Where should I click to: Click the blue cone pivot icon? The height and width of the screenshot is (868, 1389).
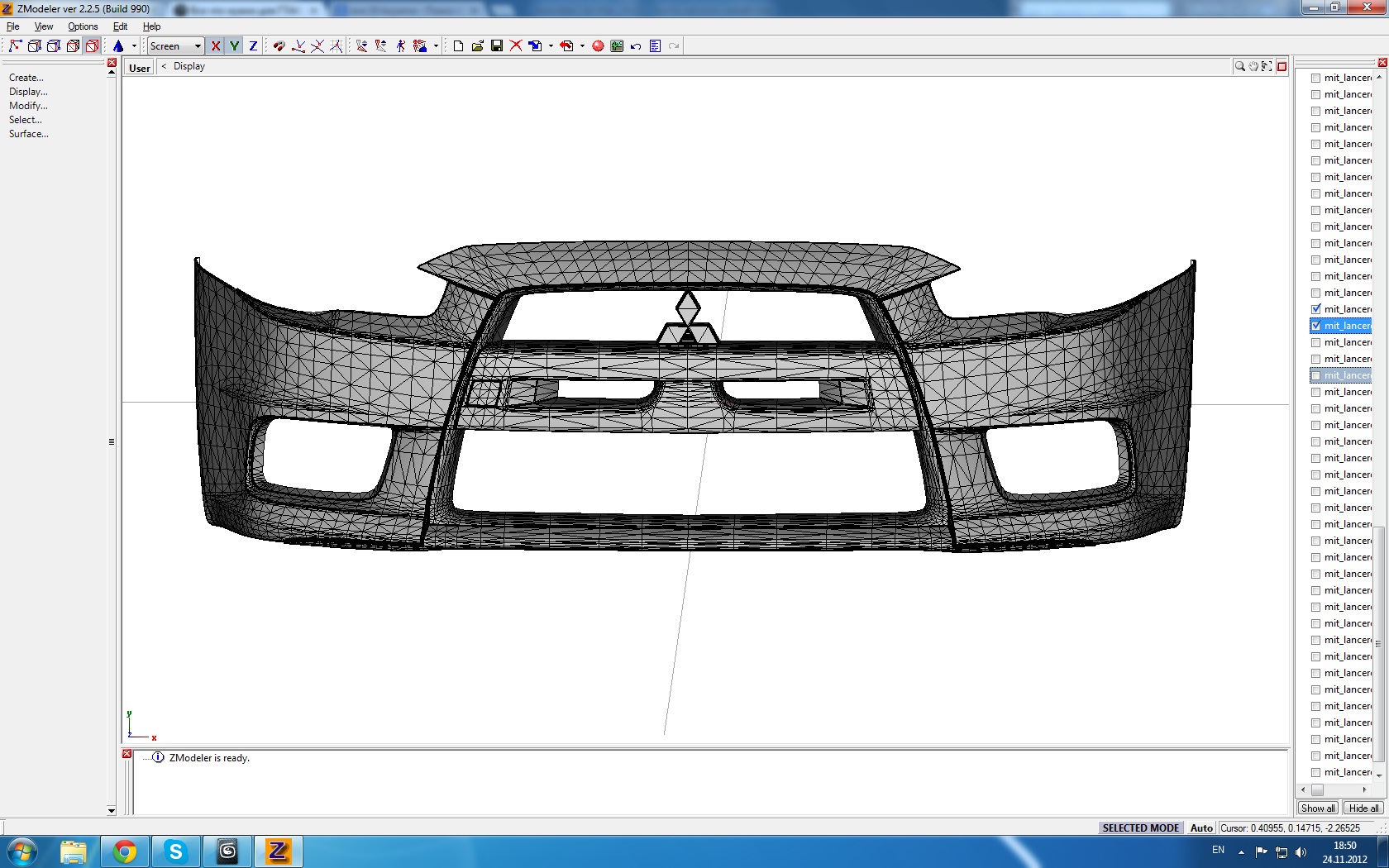(118, 45)
